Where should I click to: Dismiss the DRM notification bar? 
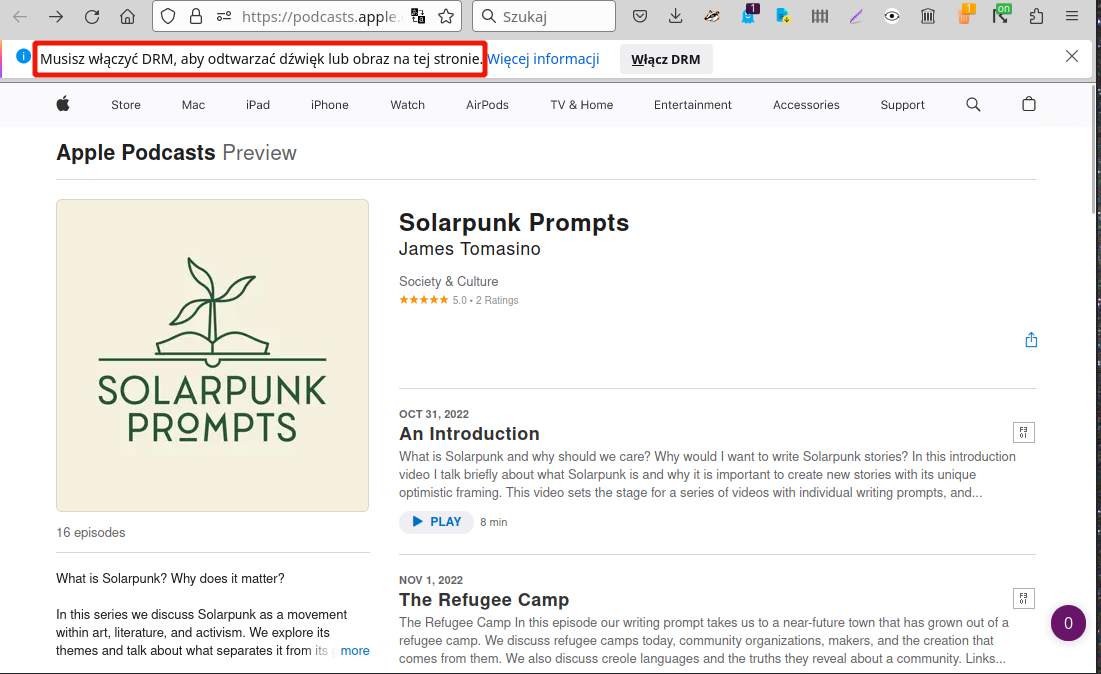pos(1072,56)
